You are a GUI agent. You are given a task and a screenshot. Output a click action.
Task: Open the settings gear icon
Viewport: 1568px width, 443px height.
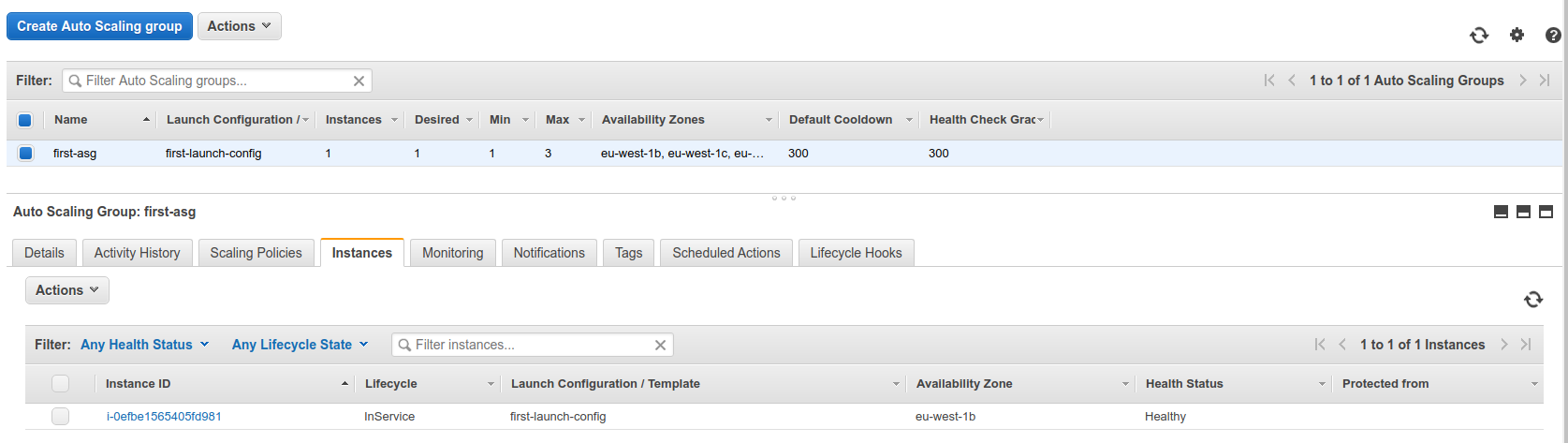pyautogui.click(x=1517, y=35)
